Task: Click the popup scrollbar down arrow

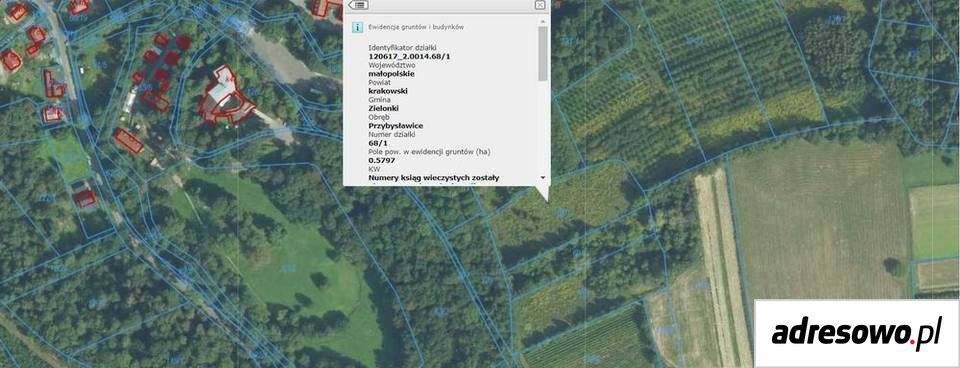Action: coord(542,178)
